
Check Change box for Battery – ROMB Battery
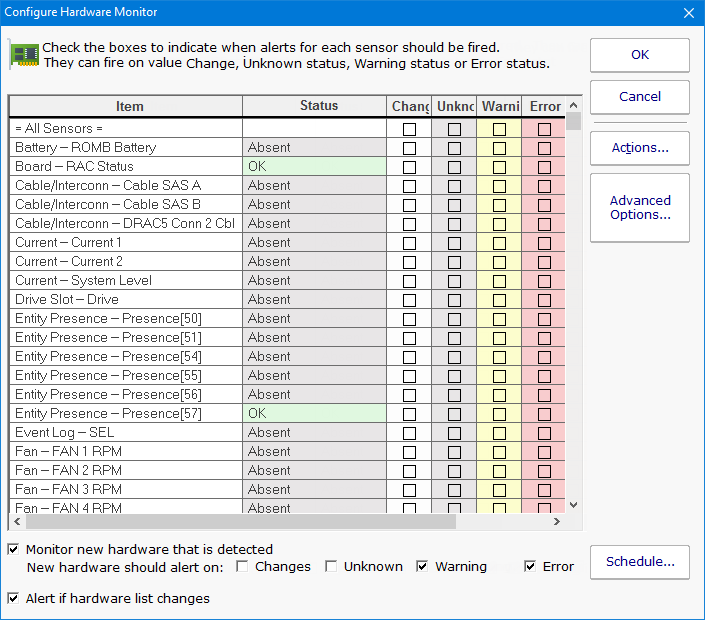[409, 148]
